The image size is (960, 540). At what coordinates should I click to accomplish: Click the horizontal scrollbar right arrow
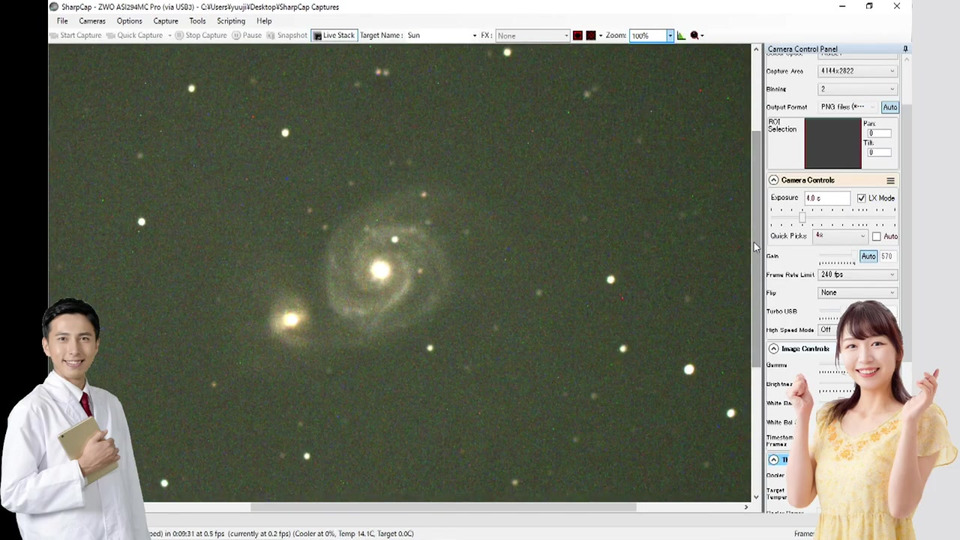(746, 507)
